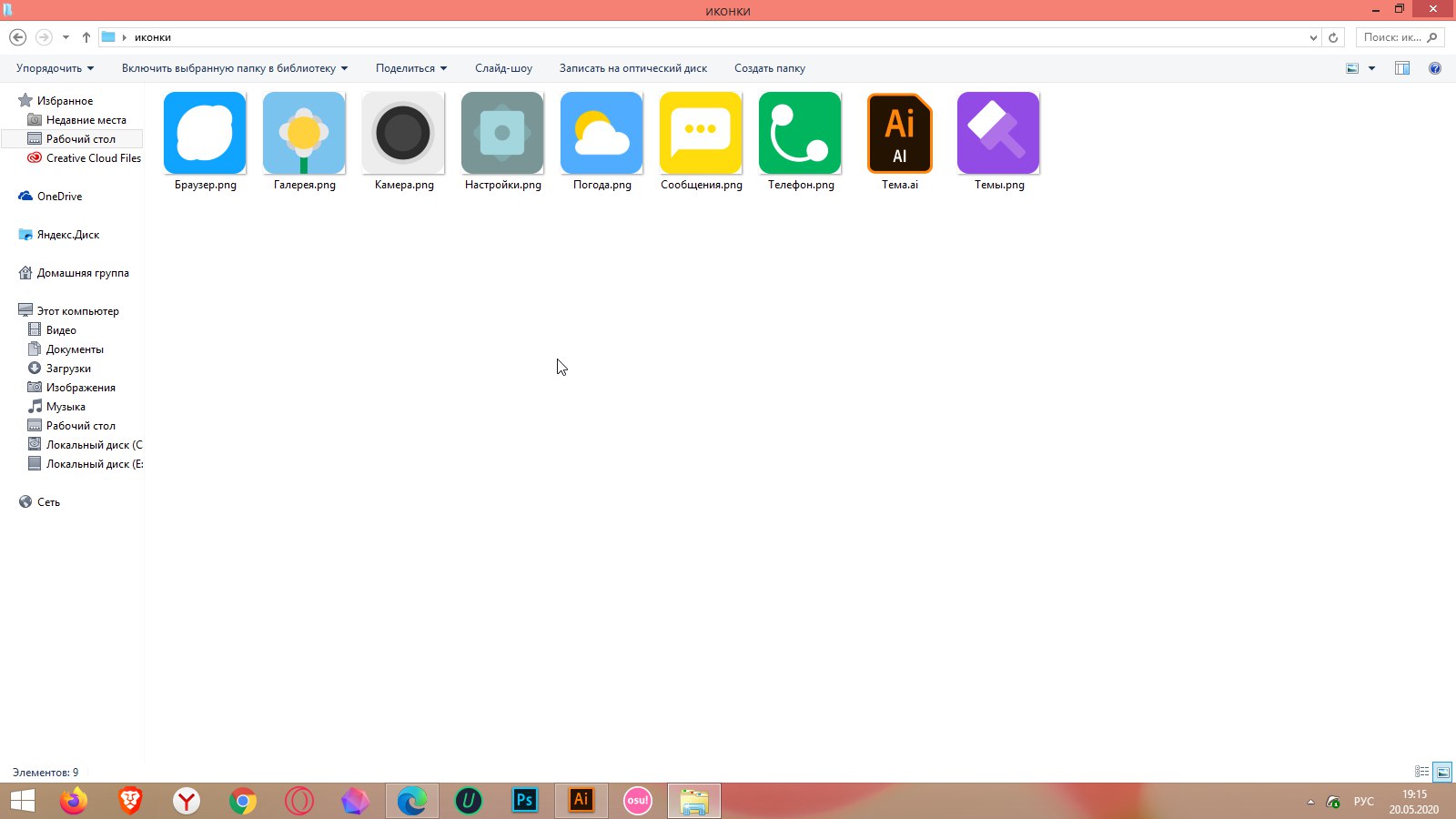
Task: Click Записать на оптический диск
Action: coord(633,68)
